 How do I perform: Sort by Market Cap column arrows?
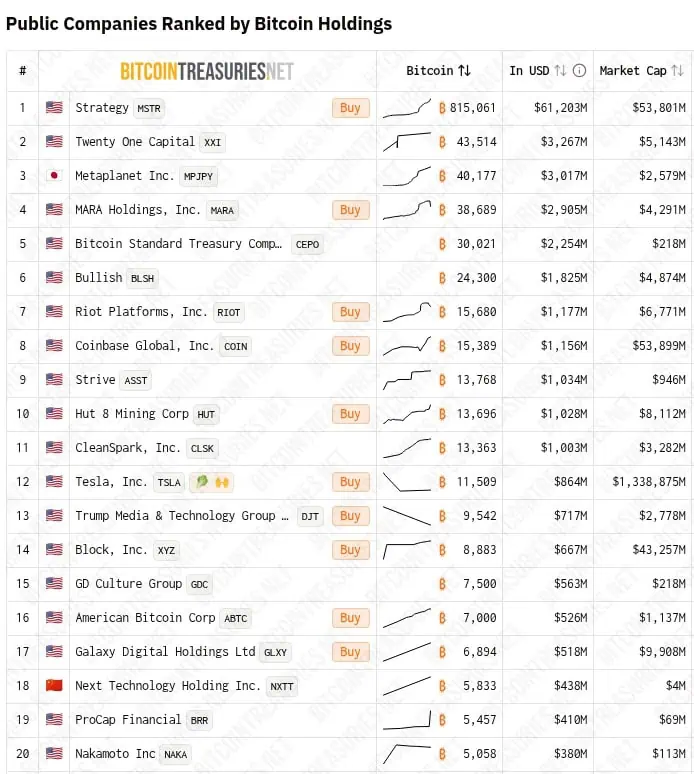[x=677, y=71]
